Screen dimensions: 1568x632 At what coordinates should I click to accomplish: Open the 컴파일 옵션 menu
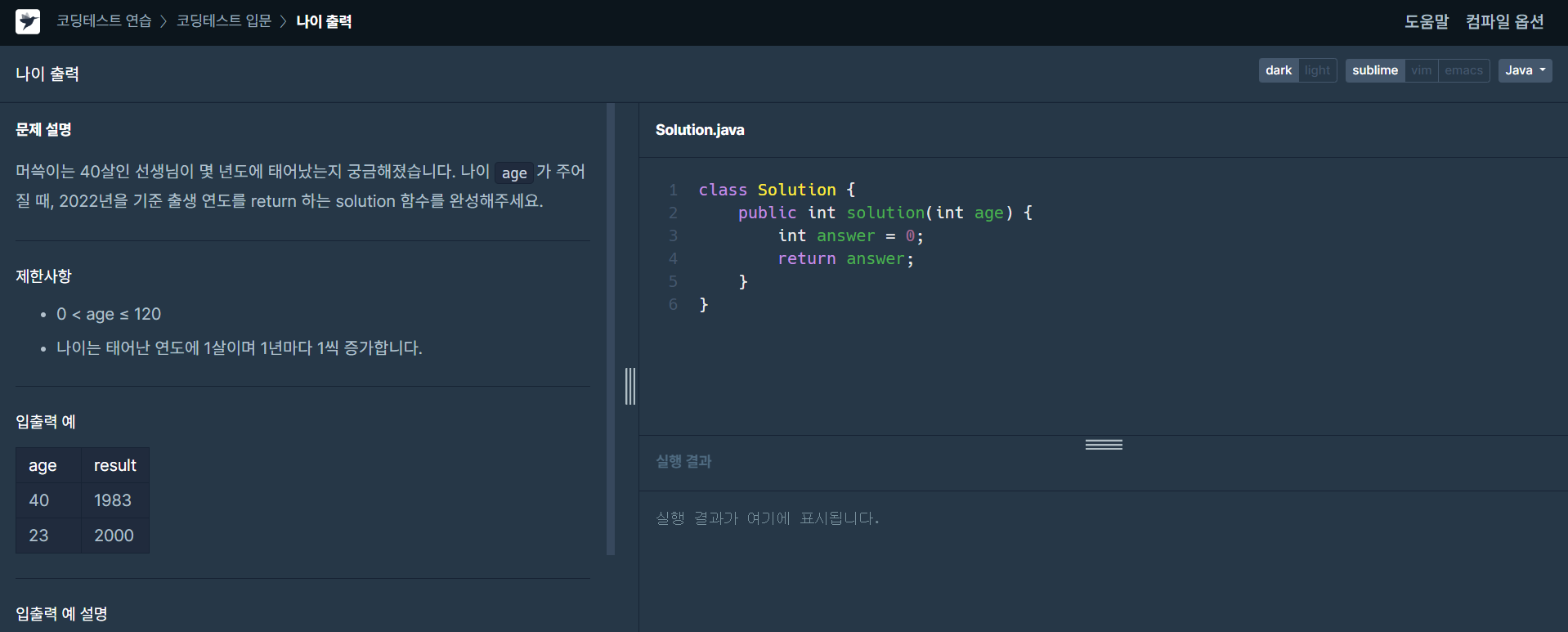click(x=1504, y=22)
